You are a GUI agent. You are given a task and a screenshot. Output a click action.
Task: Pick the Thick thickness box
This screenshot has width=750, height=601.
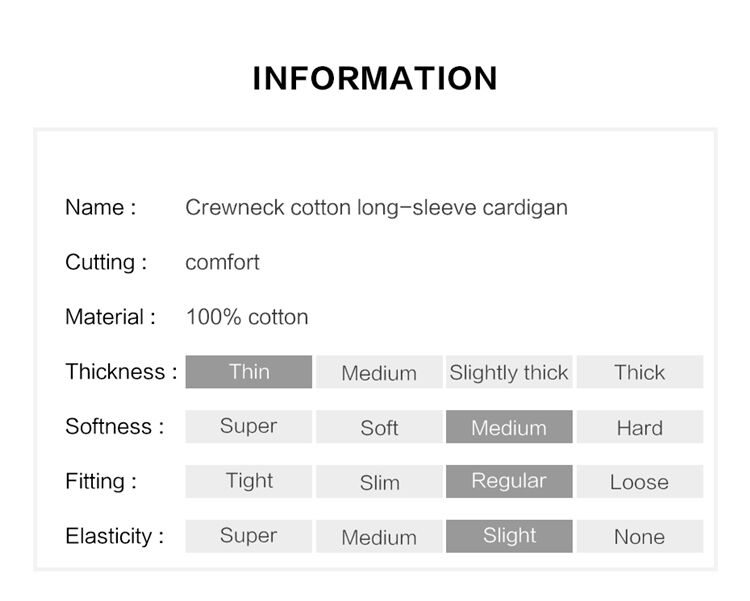coord(640,372)
